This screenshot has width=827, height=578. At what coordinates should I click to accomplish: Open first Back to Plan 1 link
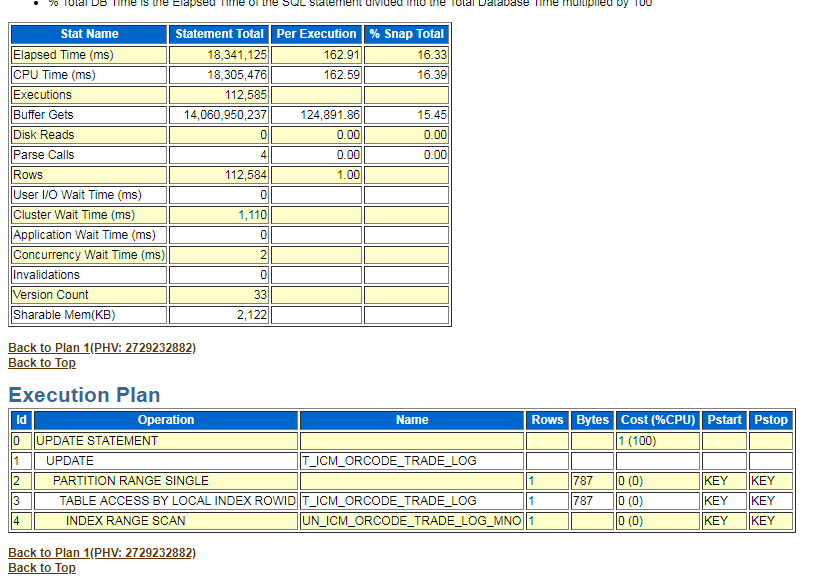102,348
